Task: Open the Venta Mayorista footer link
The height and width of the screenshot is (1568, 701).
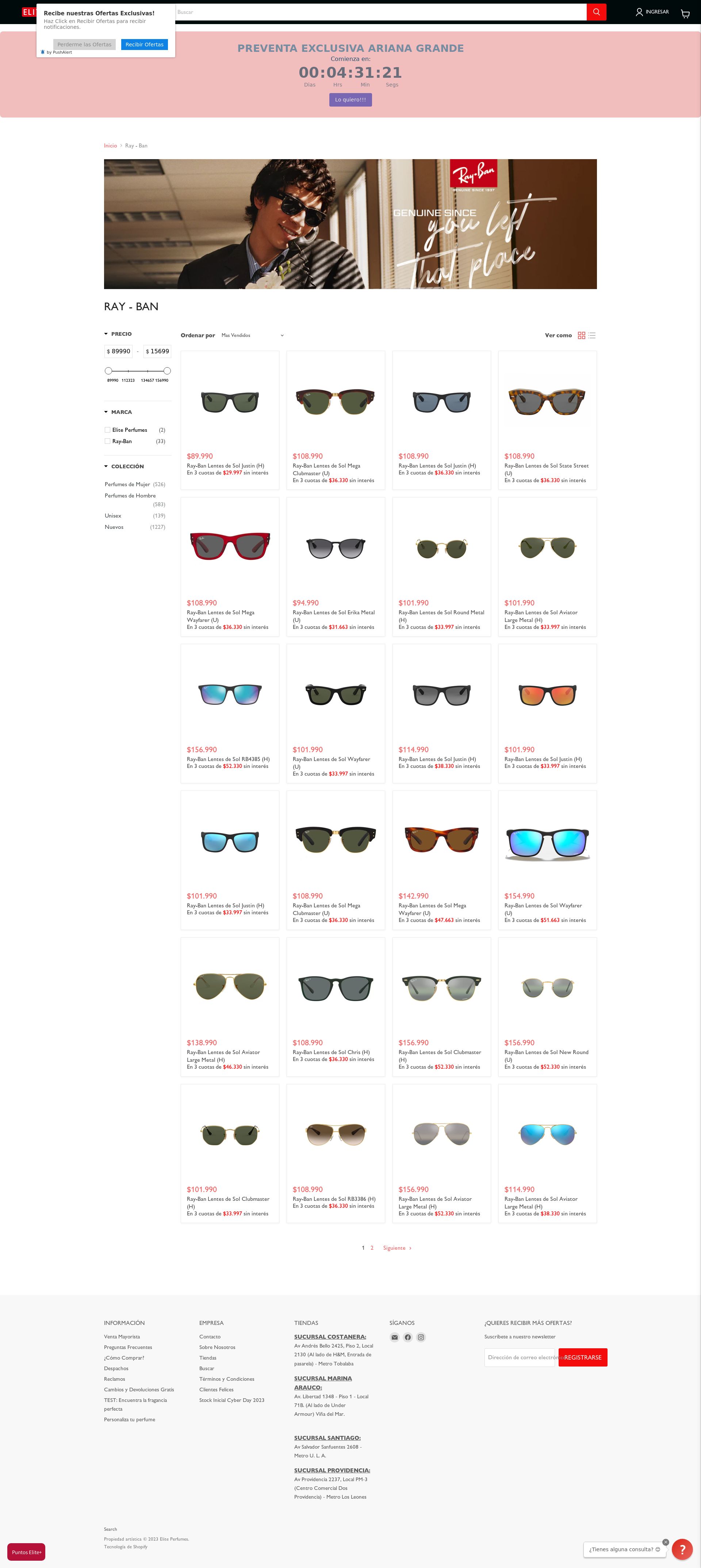Action: 122,1337
